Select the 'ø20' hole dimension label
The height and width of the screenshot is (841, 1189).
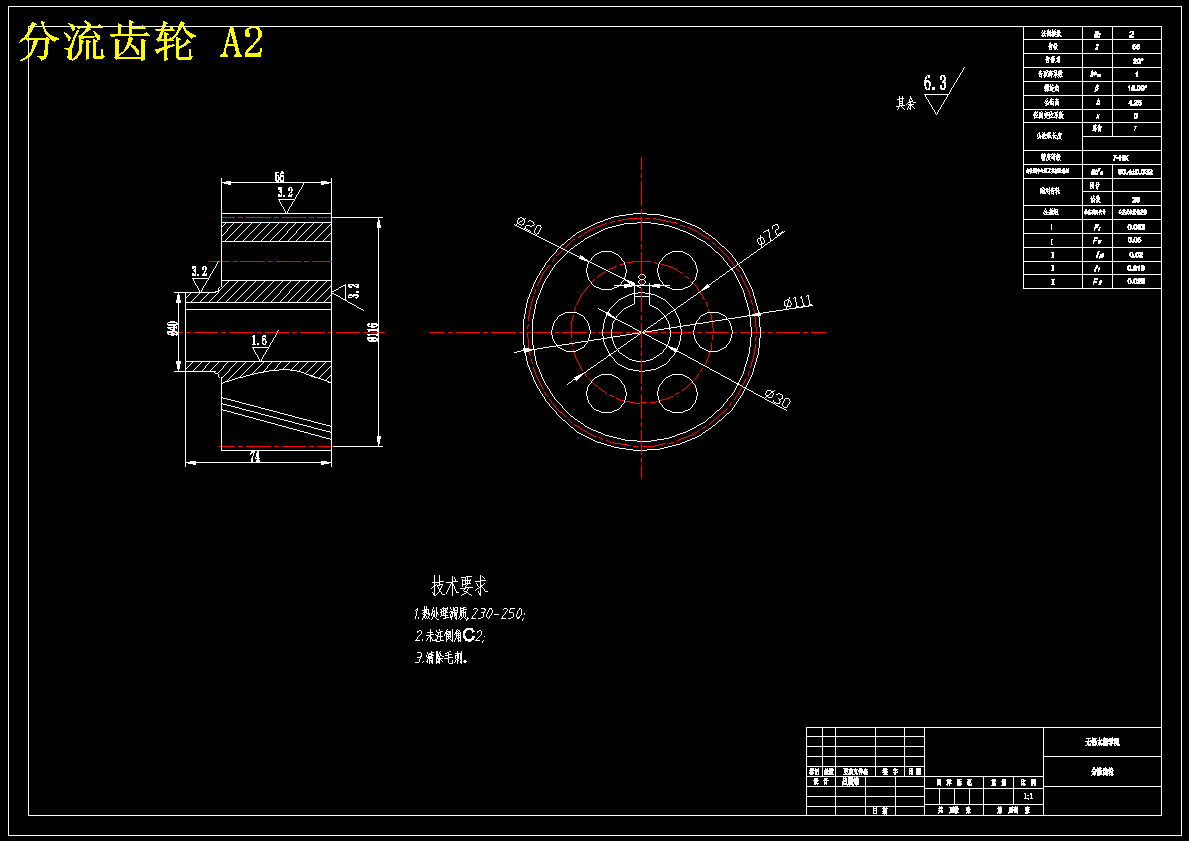pos(529,225)
